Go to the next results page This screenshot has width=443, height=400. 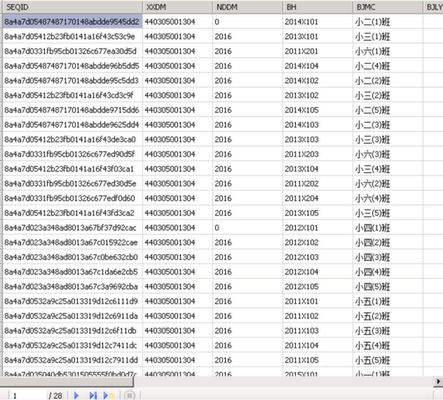pos(76,395)
